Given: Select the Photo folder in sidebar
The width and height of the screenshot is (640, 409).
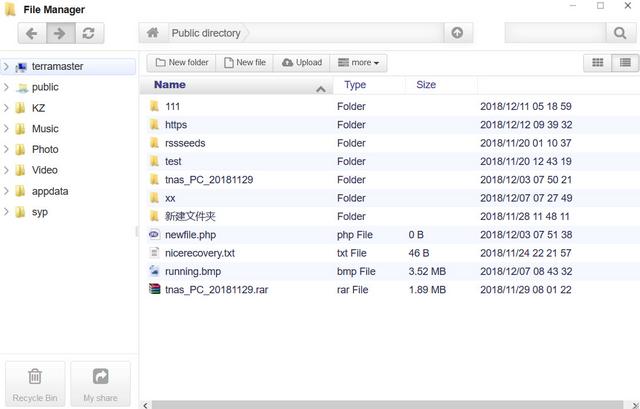Looking at the screenshot, I should tap(45, 149).
